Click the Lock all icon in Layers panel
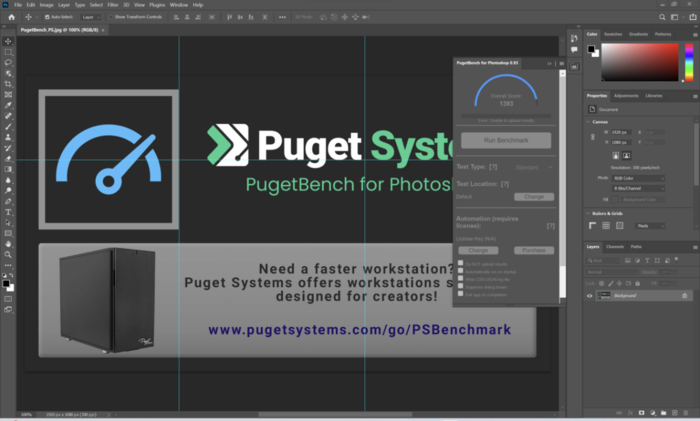This screenshot has height=421, width=700. pos(638,283)
